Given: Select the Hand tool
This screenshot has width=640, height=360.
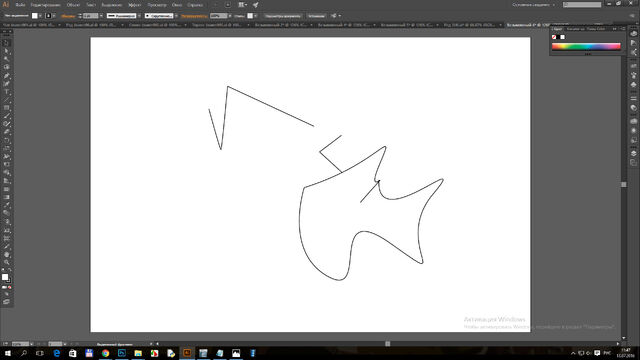Looking at the screenshot, I should (x=7, y=255).
